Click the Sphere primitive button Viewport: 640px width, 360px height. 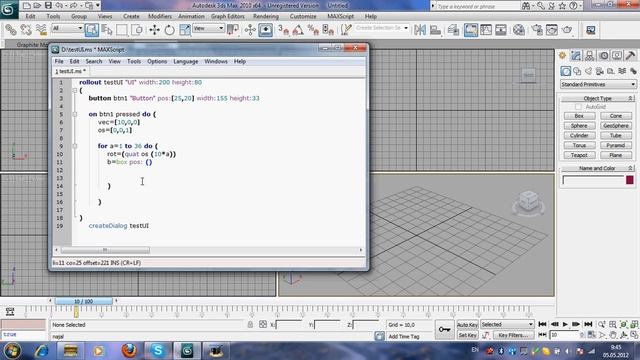click(579, 126)
